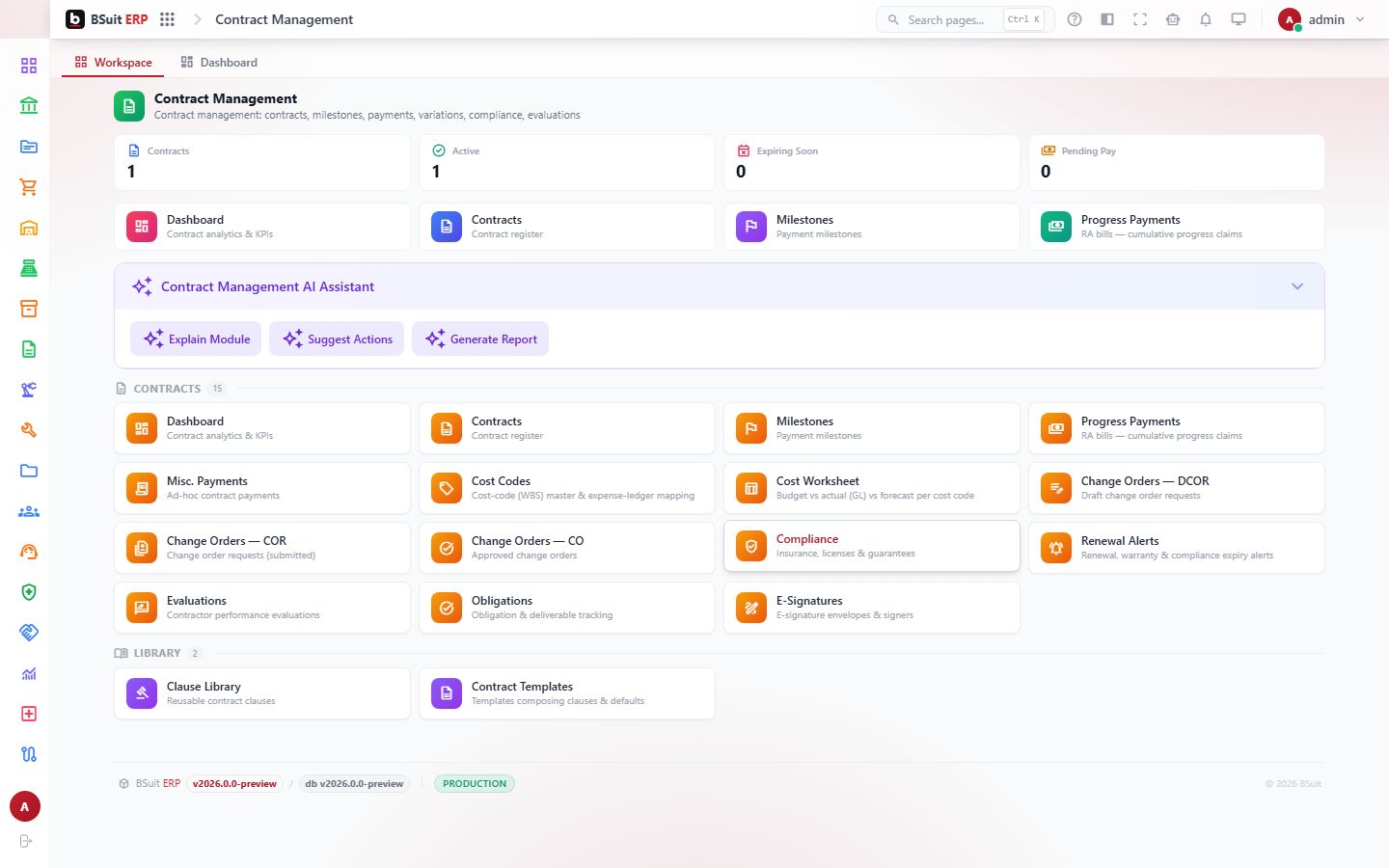Click the PRODUCTION badge in the footer
Image resolution: width=1389 pixels, height=868 pixels.
[475, 783]
